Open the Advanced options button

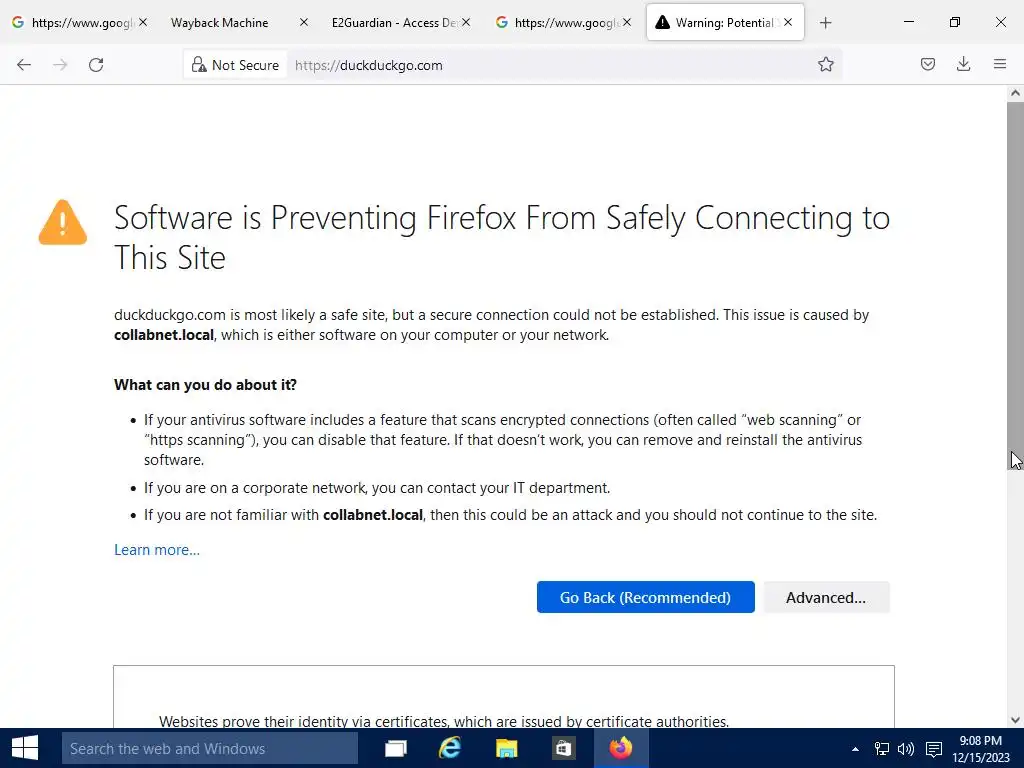point(826,597)
